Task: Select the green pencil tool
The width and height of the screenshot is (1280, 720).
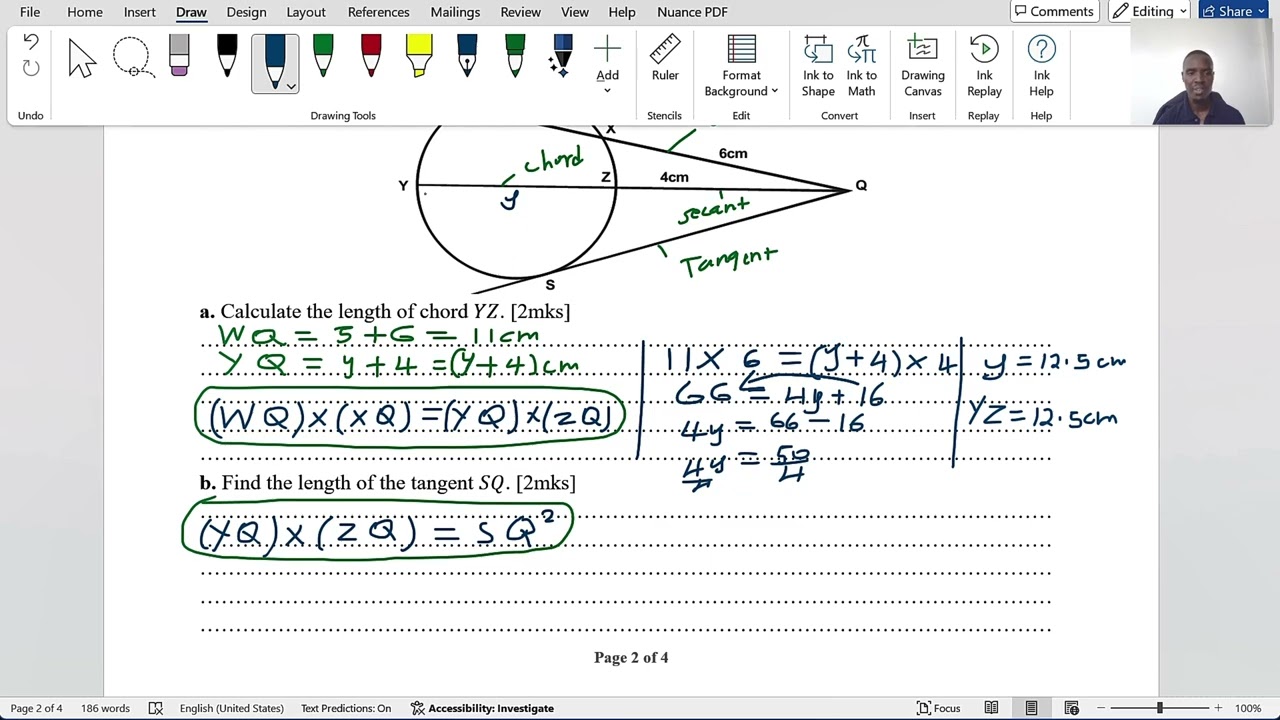Action: click(515, 56)
